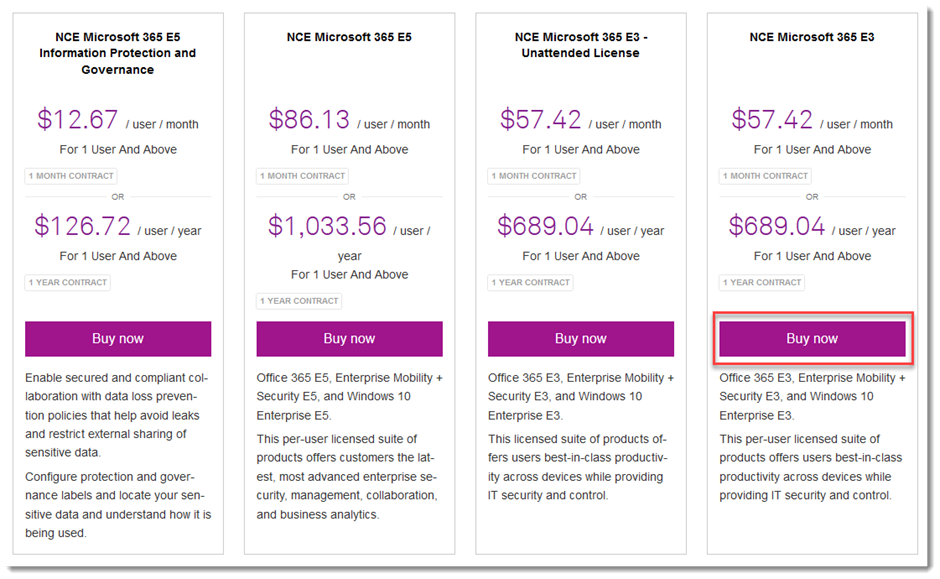Screen dimensions: 940x579
Task: Click the $12.67 per user monthly price
Action: coord(78,120)
